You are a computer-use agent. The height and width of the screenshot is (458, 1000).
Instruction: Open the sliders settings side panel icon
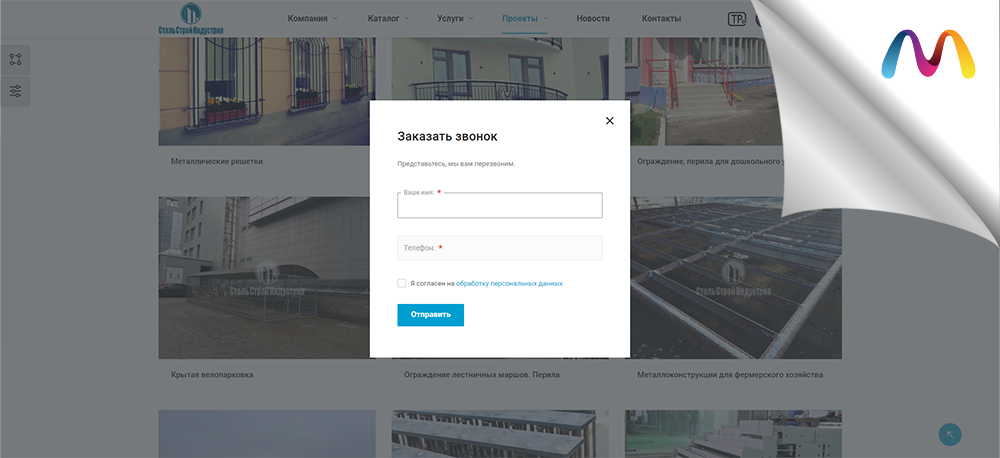pyautogui.click(x=15, y=91)
